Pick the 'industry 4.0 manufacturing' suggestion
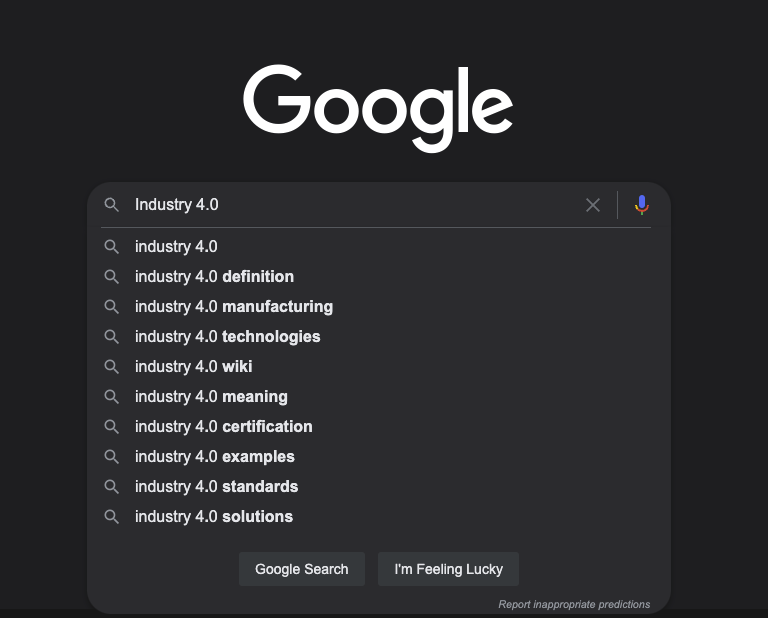This screenshot has height=618, width=768. point(378,307)
